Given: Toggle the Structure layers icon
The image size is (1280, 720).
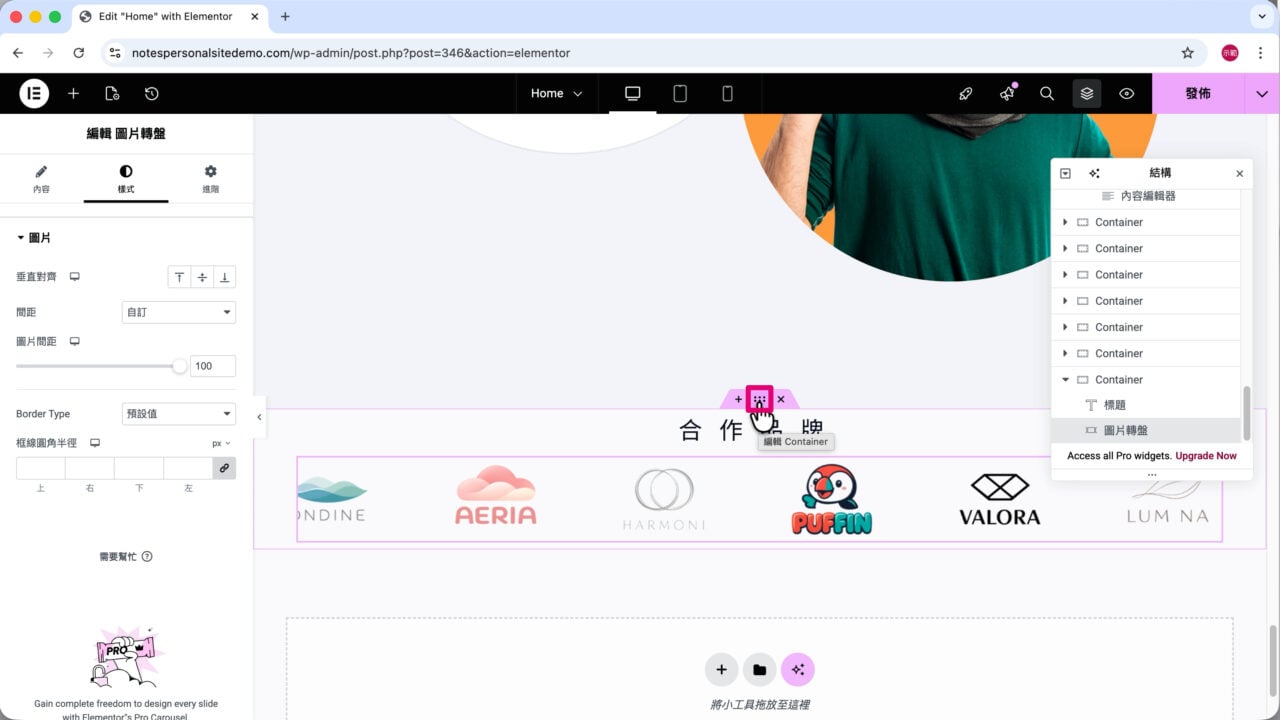Looking at the screenshot, I should click(1087, 93).
